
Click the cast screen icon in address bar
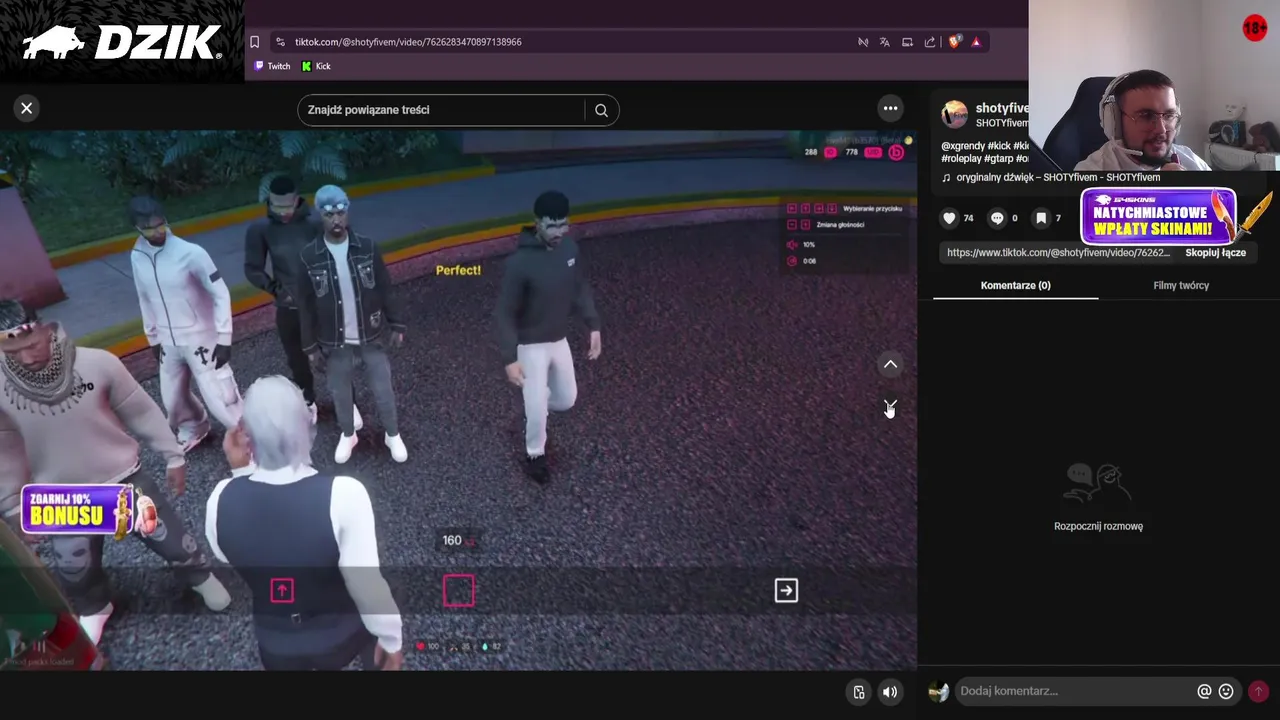pyautogui.click(x=907, y=42)
